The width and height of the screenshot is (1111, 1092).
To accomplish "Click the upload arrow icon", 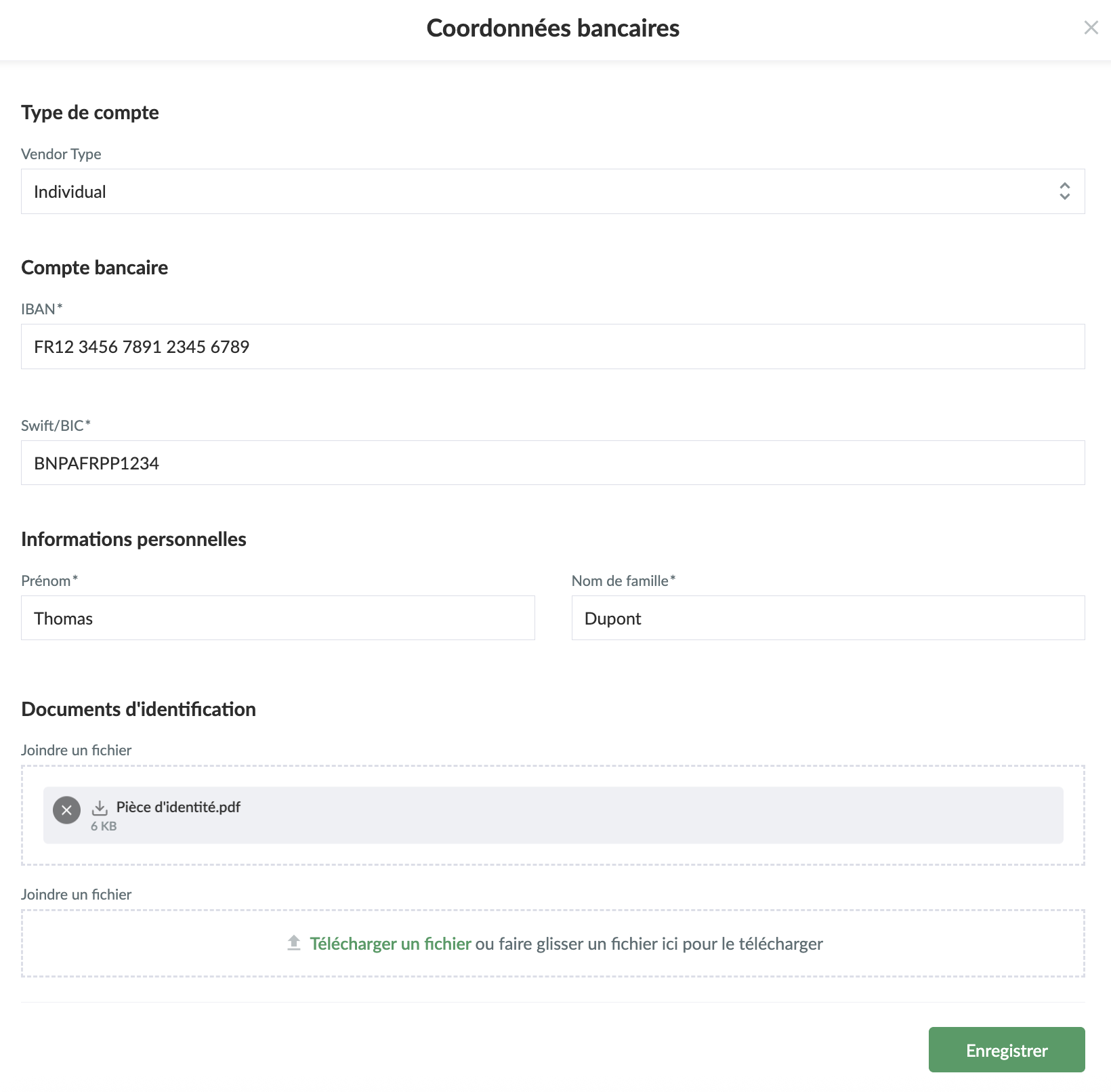I will 294,943.
